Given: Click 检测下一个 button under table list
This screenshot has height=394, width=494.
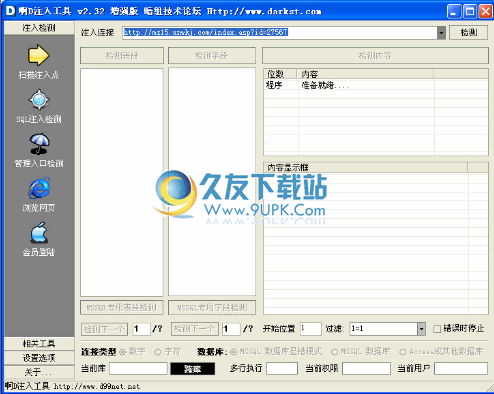Looking at the screenshot, I should click(104, 329).
